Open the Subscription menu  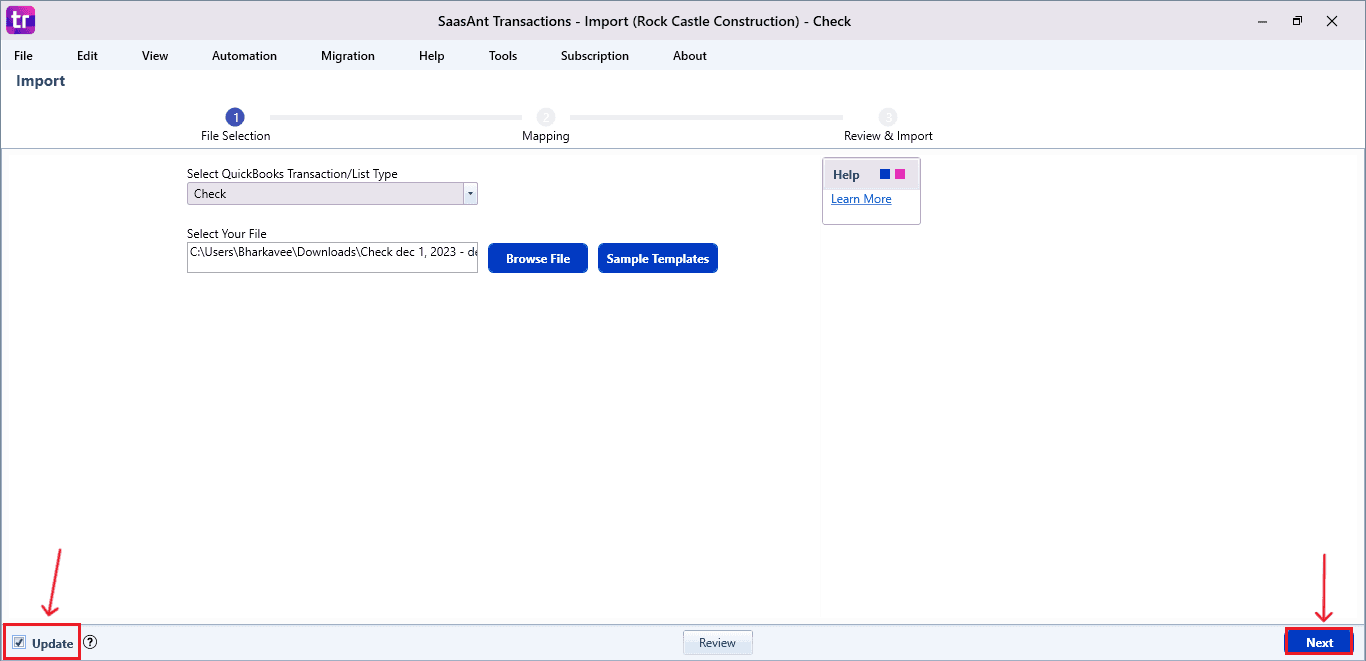(x=595, y=56)
